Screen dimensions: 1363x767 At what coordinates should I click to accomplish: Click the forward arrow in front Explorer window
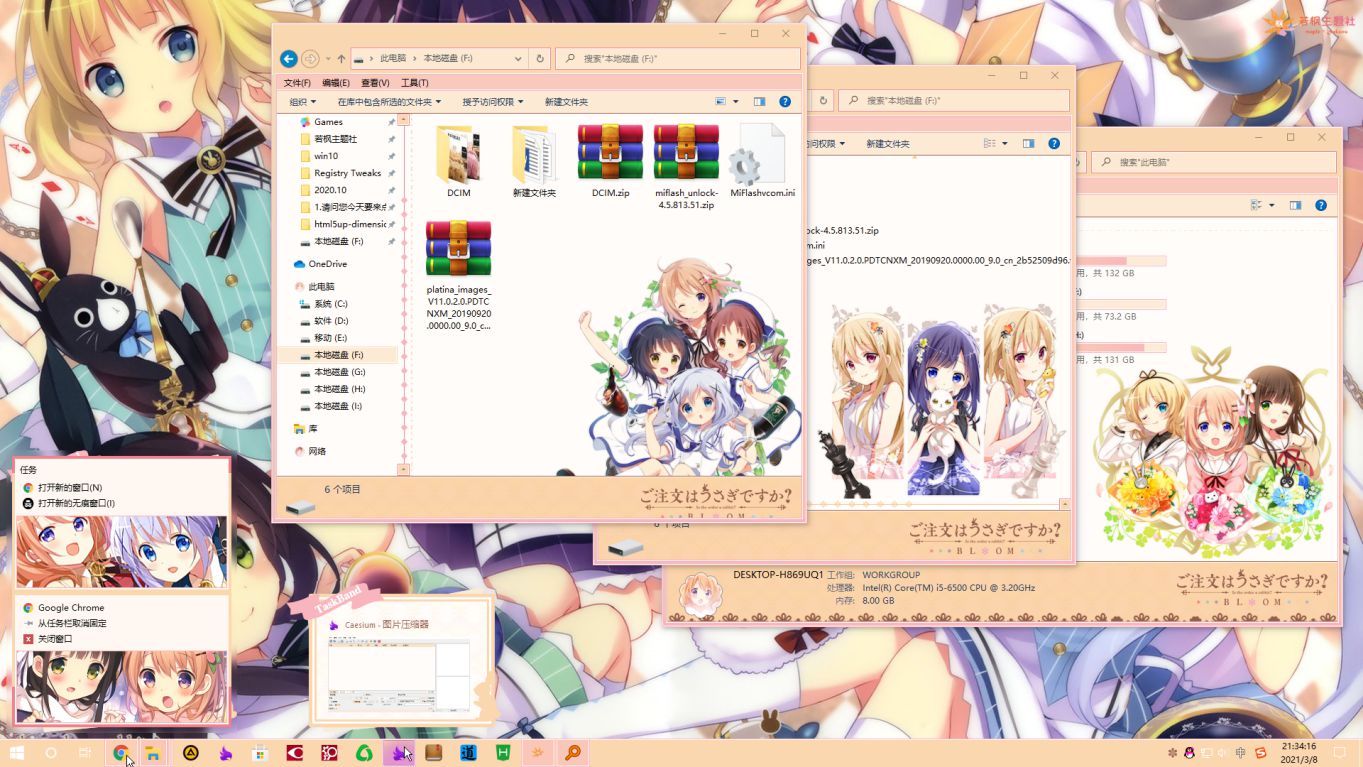310,59
